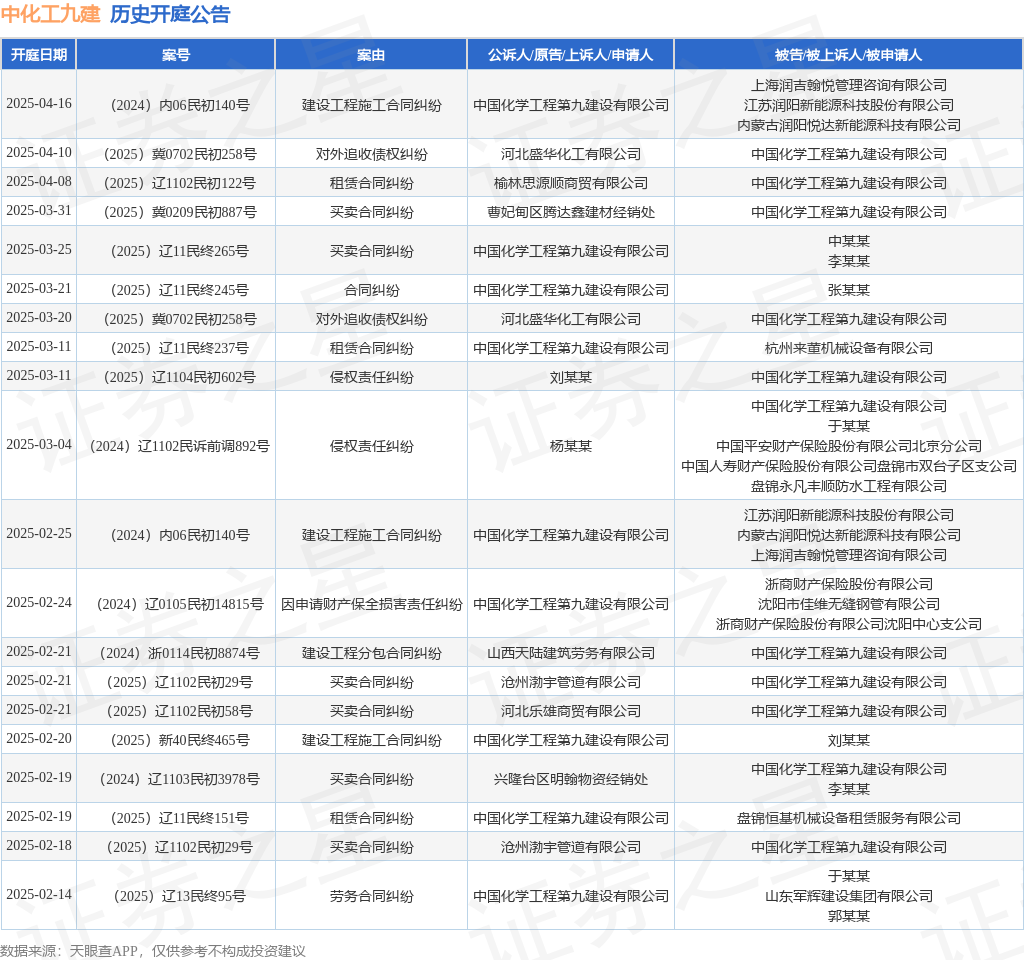
Task: Click case number (2025)辽1102民初122号
Action: 180,183
